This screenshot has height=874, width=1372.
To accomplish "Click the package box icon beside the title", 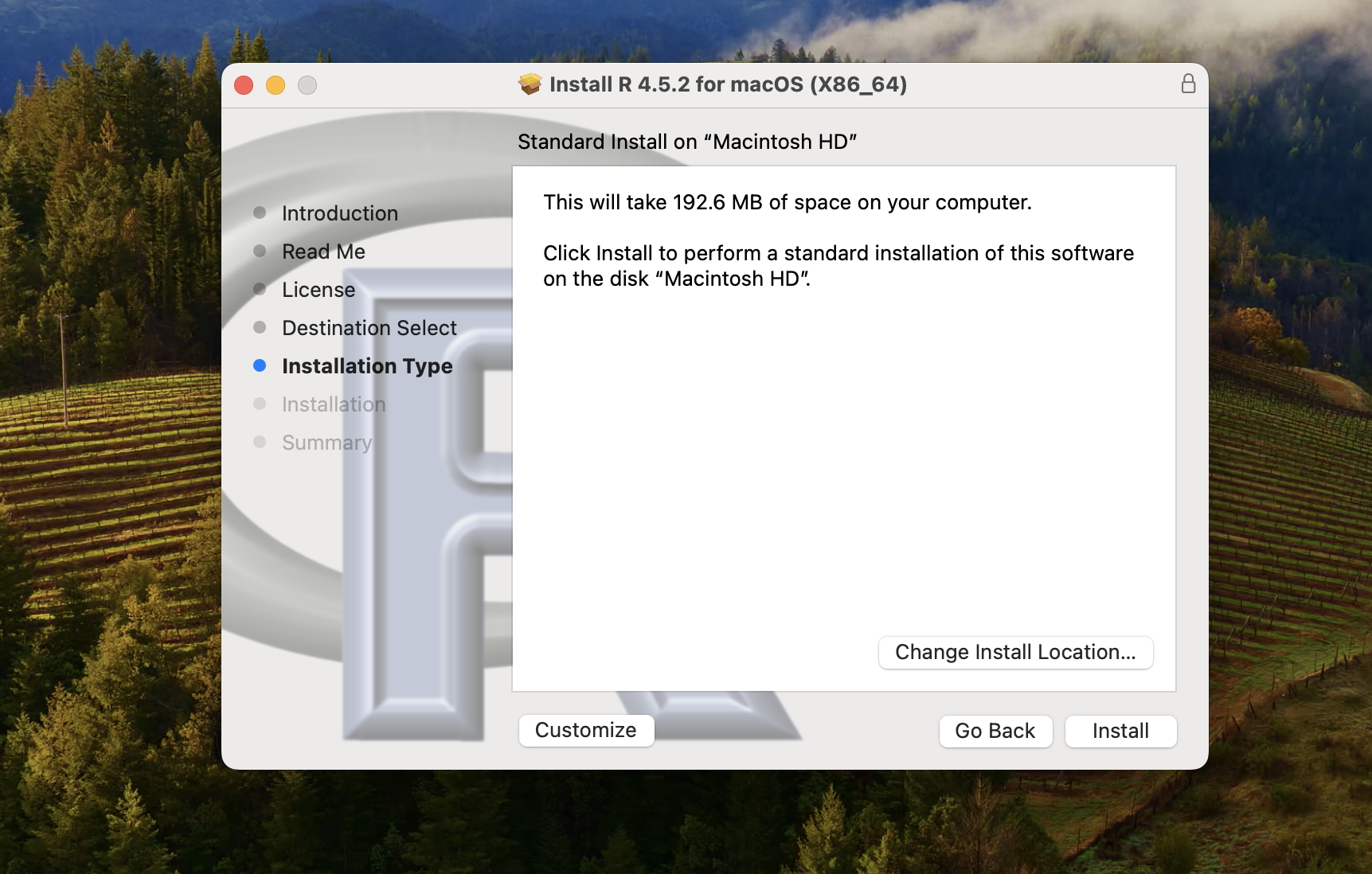I will pyautogui.click(x=530, y=84).
